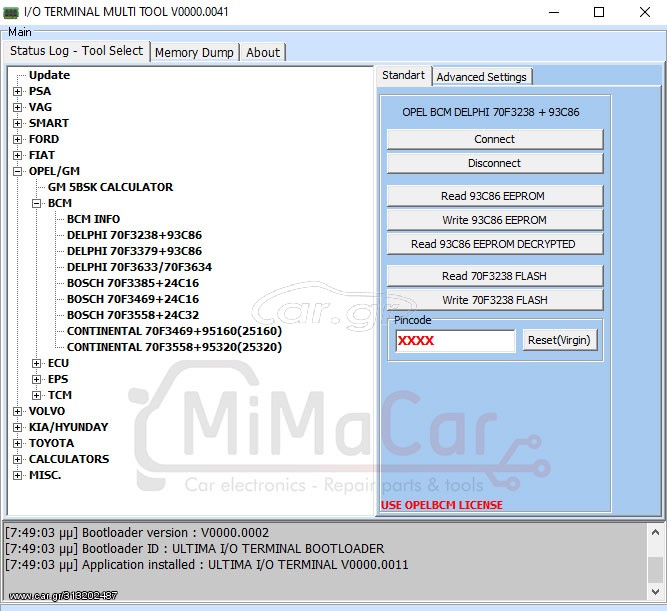This screenshot has width=667, height=611.
Task: Select CONTINENTAL 70F3469+95160(25160) item
Action: tap(174, 331)
